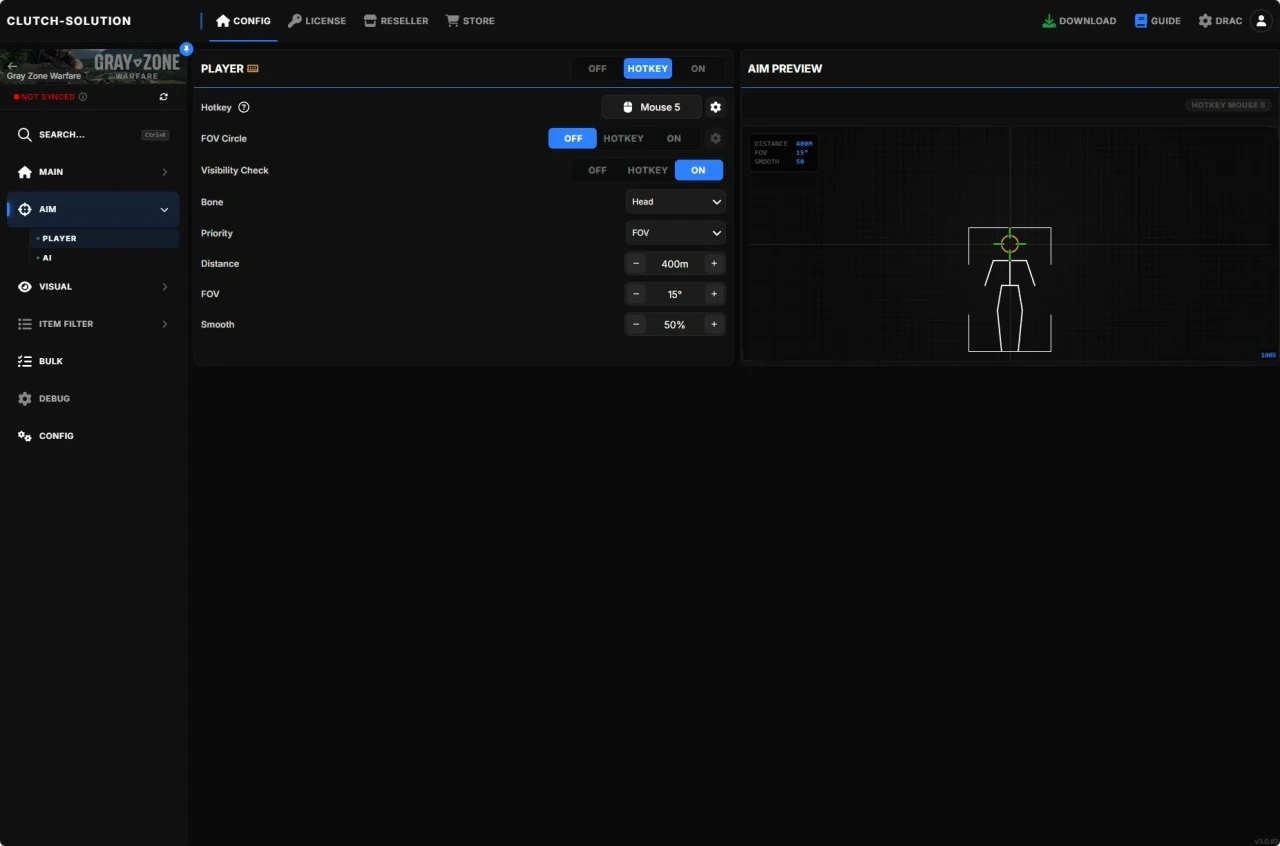Screen dimensions: 1280x846
Task: Click the back arrow on Gray Zone Warfare banner
Action: [12, 65]
